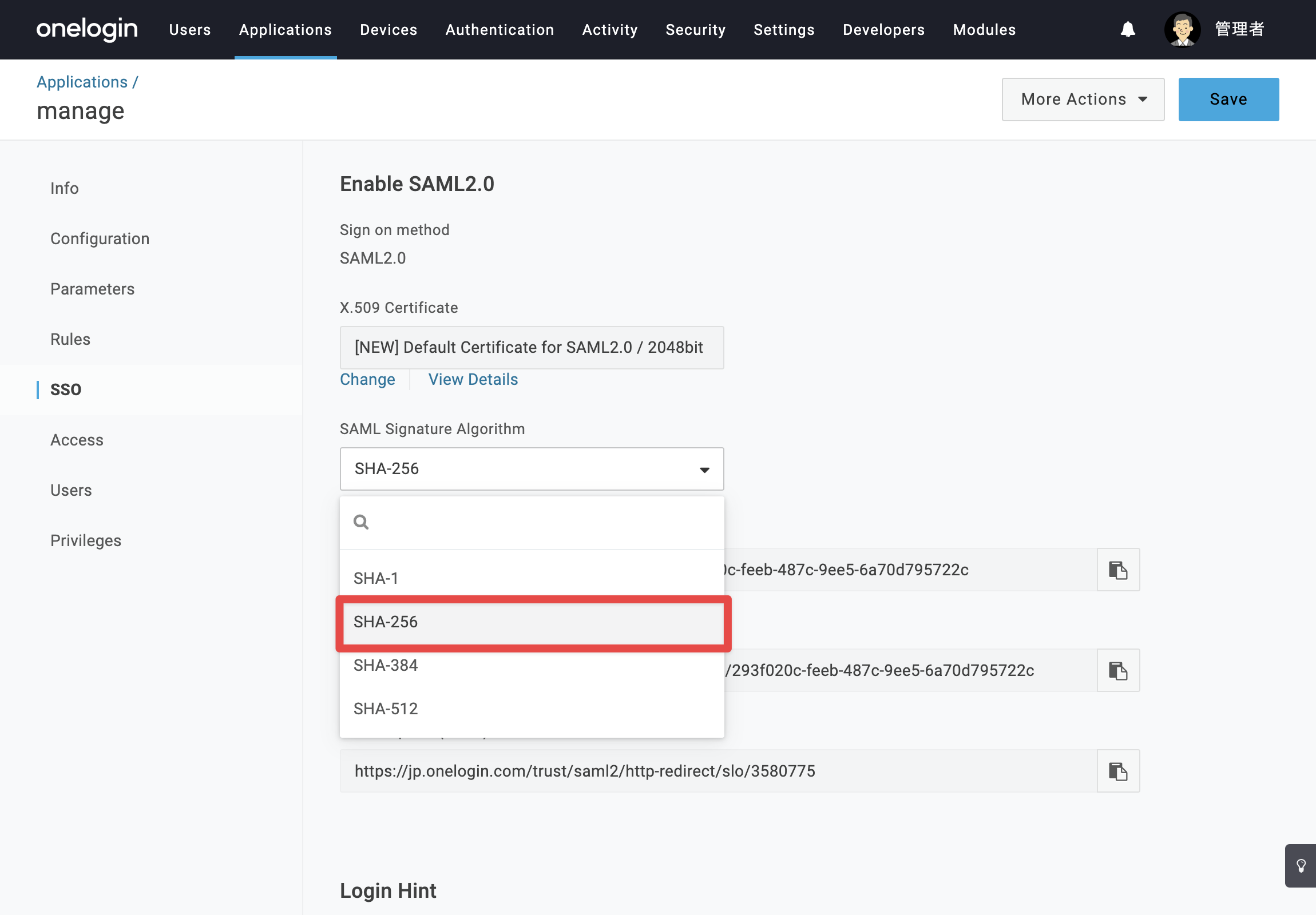Copy the Issuer URL ending 6a70d795722c
This screenshot has height=915, width=1316.
pos(1117,570)
